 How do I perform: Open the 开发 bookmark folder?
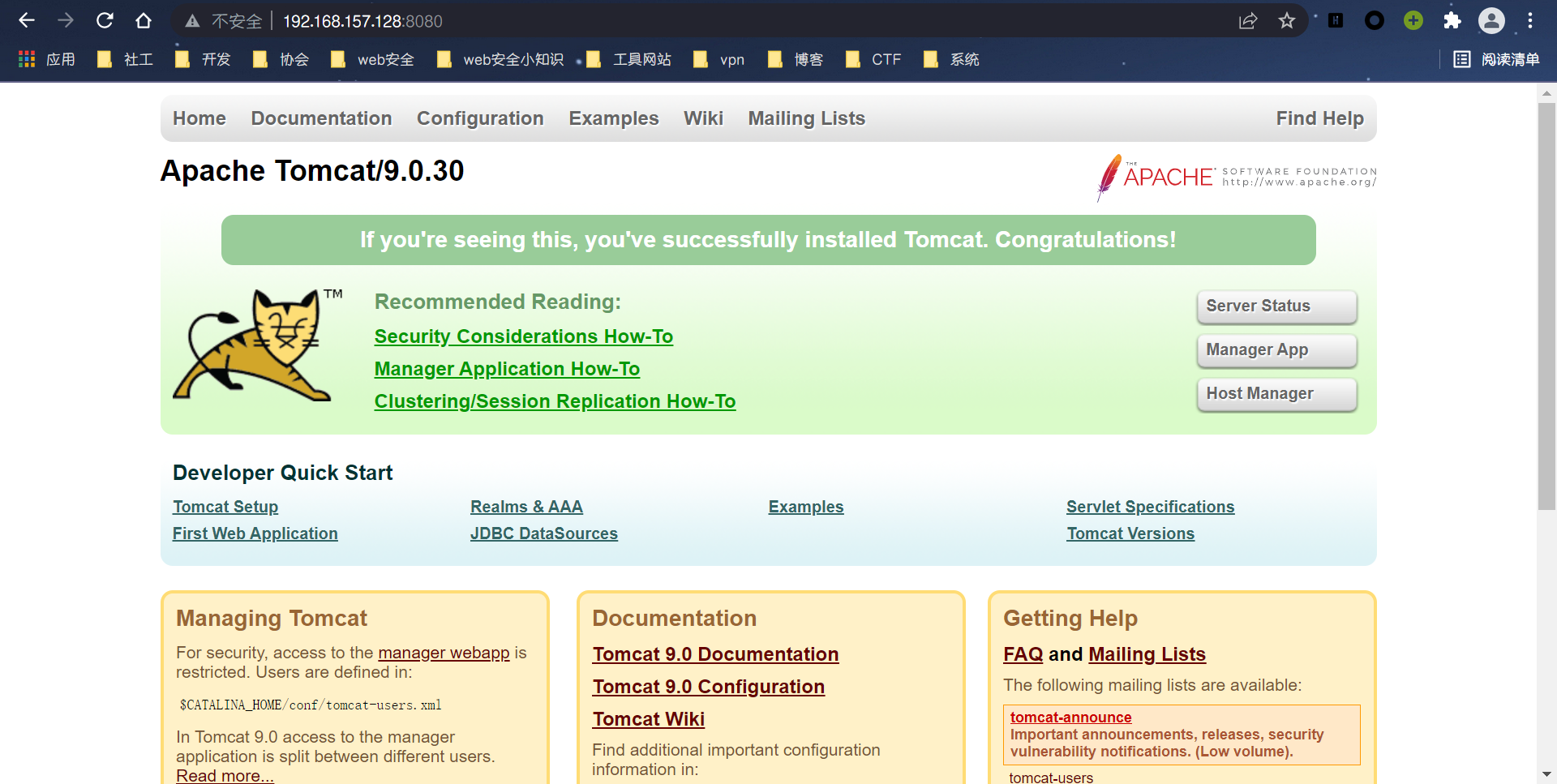(x=203, y=59)
